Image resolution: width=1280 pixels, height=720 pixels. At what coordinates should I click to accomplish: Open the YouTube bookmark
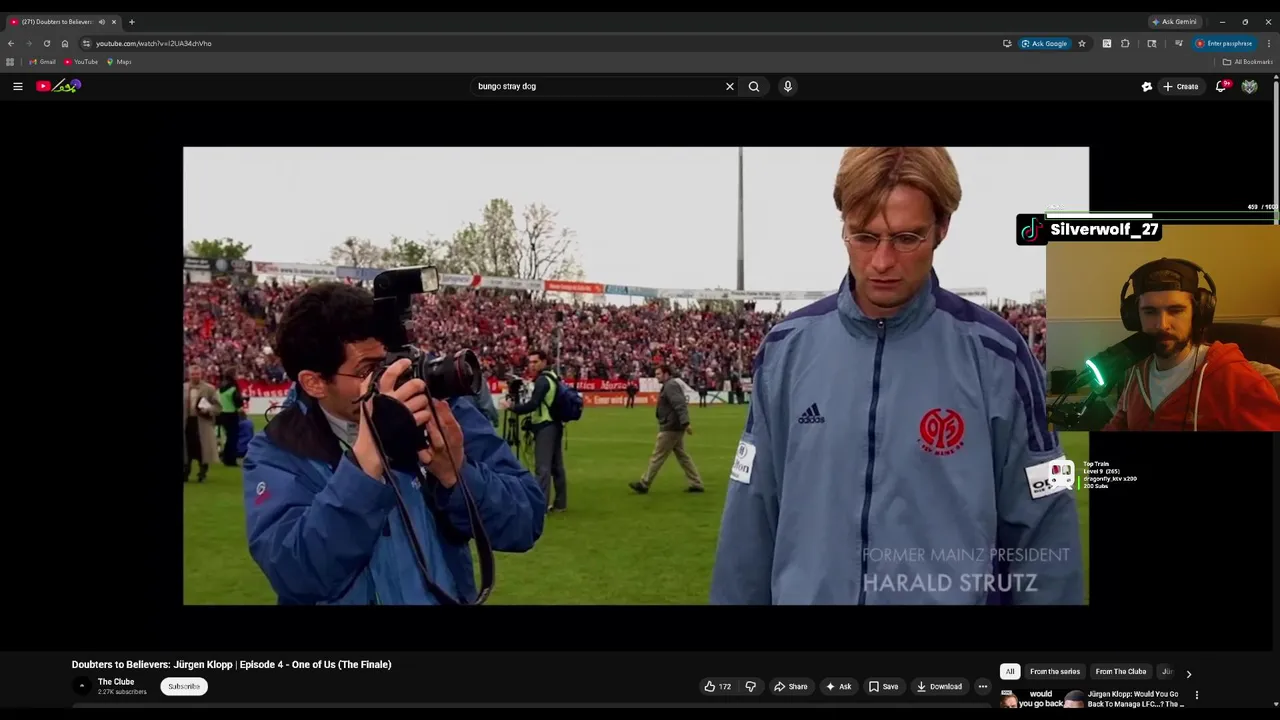click(x=81, y=62)
